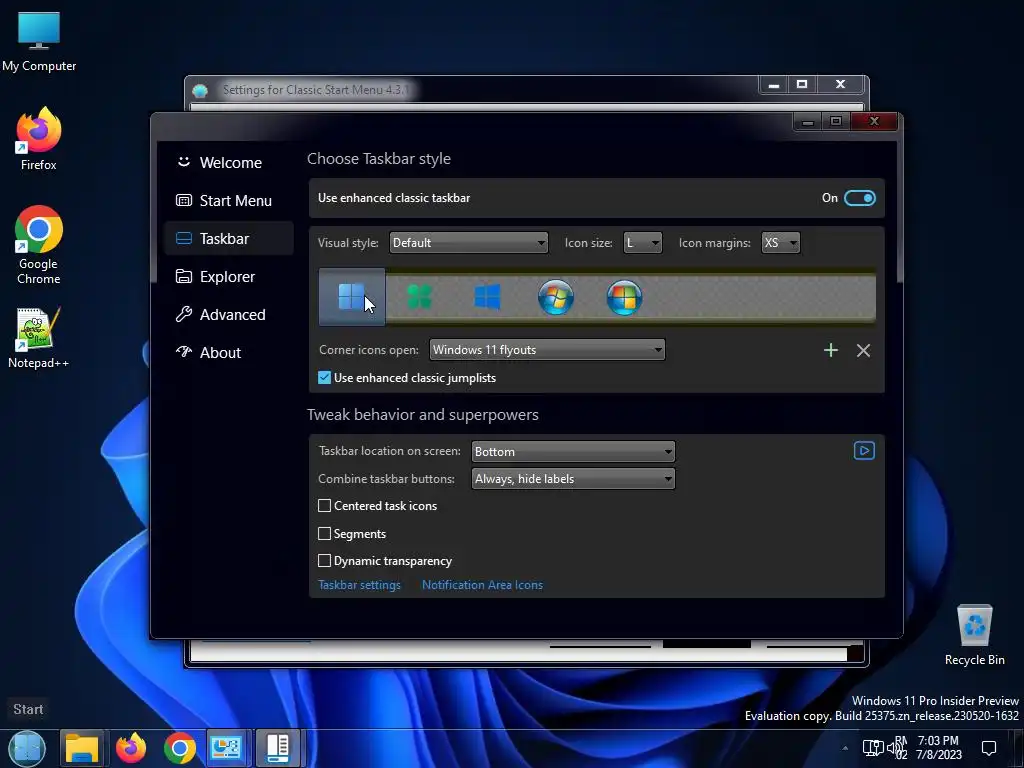Remove the start button with the X icon
Viewport: 1024px width, 768px height.
click(863, 350)
